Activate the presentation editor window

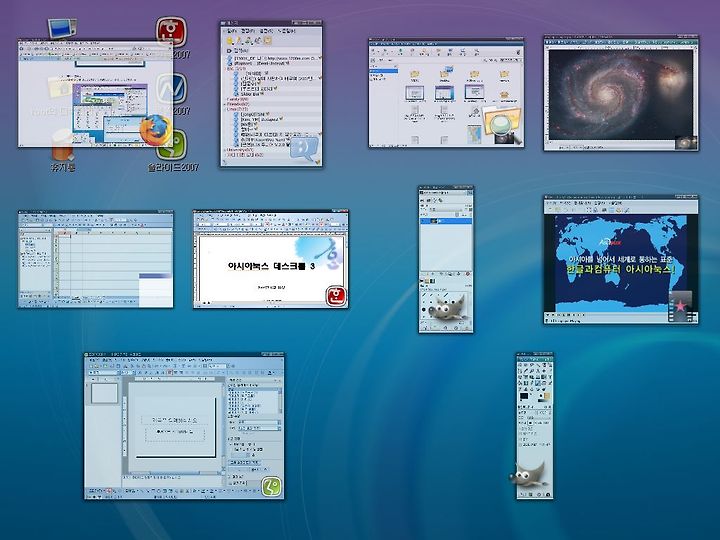[x=184, y=426]
